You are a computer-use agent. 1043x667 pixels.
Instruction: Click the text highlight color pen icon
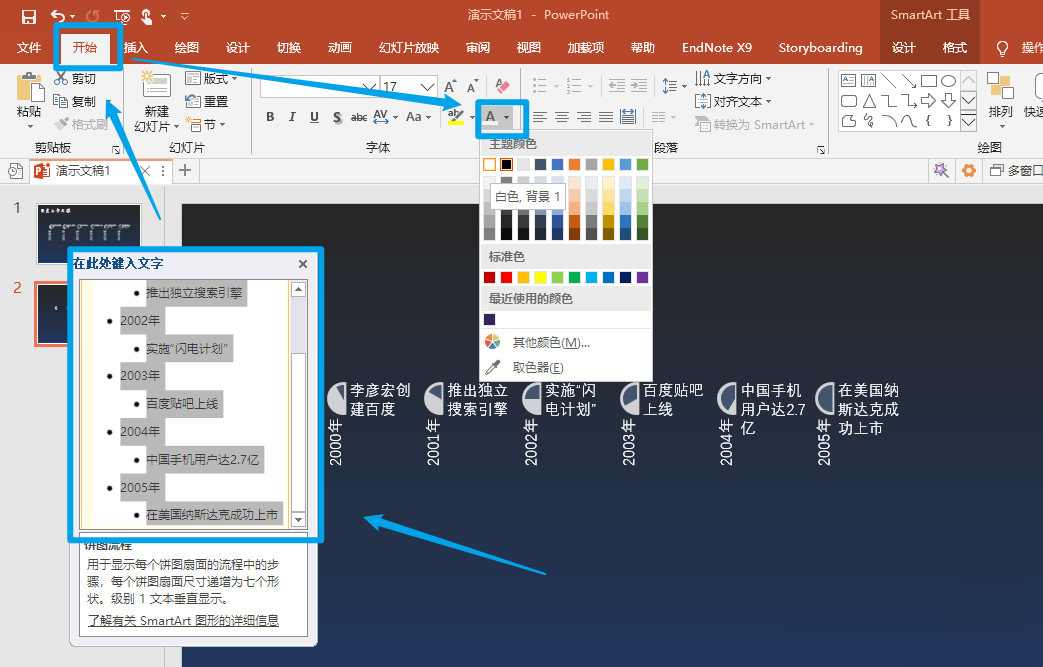click(456, 117)
